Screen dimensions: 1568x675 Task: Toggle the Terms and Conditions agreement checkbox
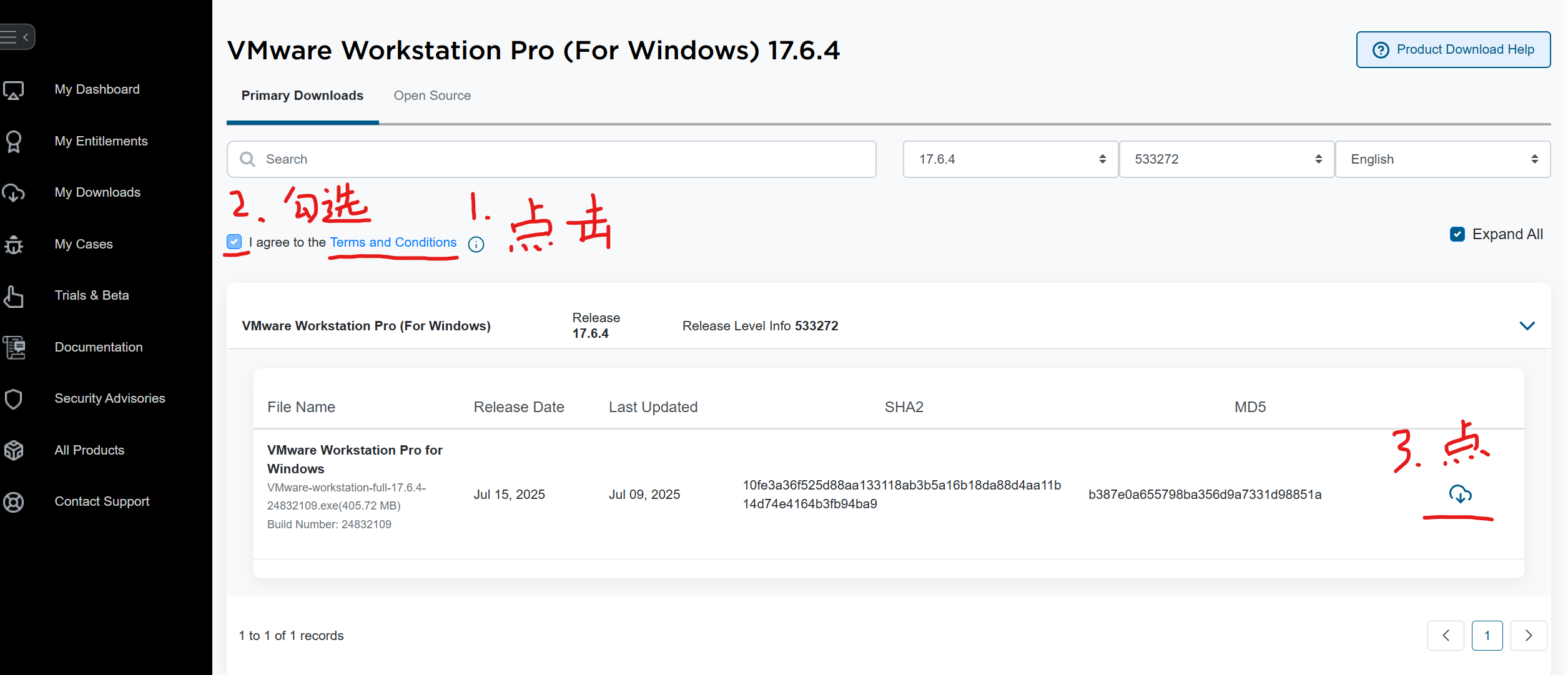234,242
